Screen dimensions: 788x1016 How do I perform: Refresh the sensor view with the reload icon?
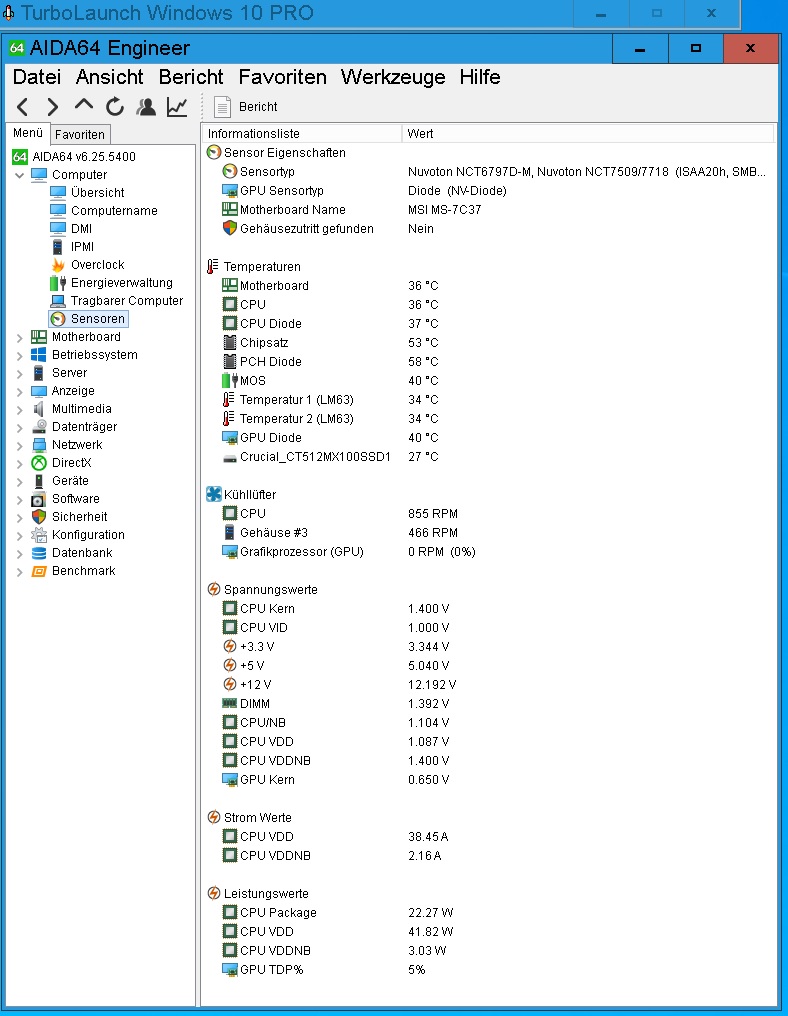[x=115, y=106]
